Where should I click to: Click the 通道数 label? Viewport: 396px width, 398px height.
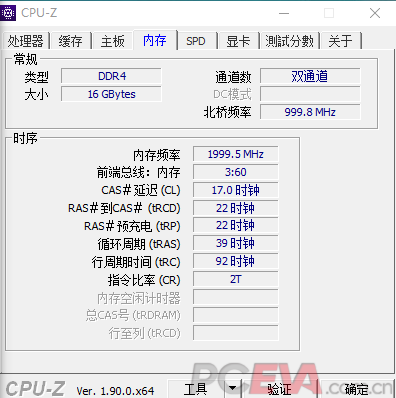click(x=233, y=77)
